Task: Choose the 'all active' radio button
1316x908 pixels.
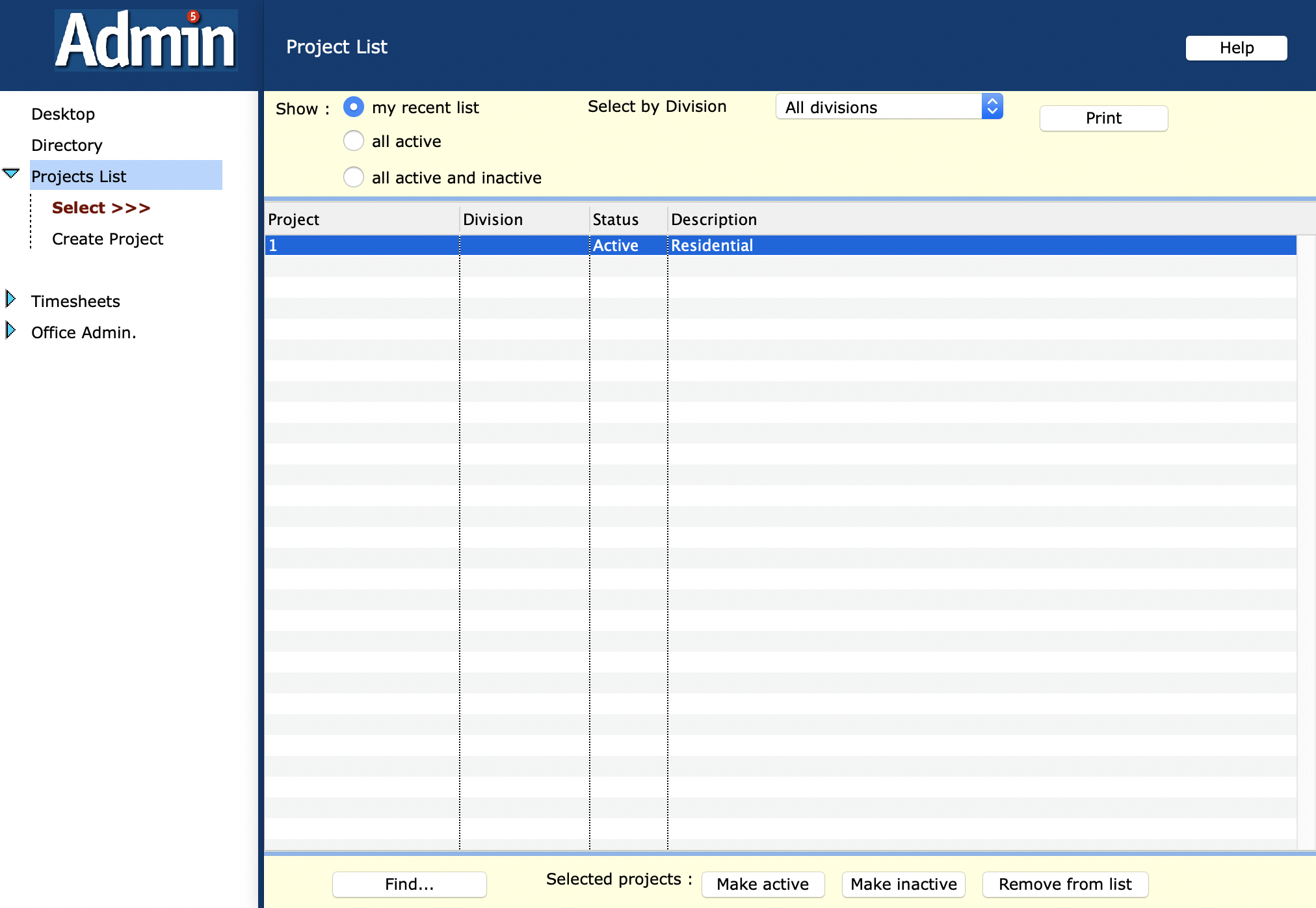Action: click(x=354, y=140)
